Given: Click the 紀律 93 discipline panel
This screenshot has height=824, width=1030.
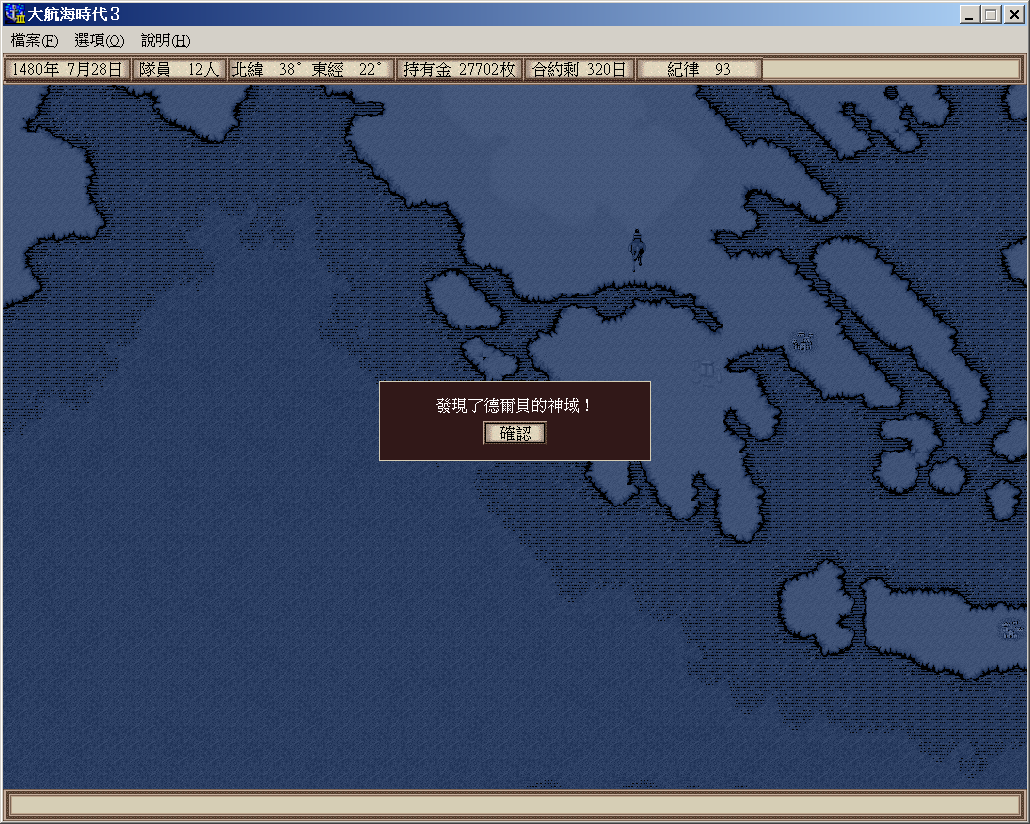Looking at the screenshot, I should (x=699, y=70).
